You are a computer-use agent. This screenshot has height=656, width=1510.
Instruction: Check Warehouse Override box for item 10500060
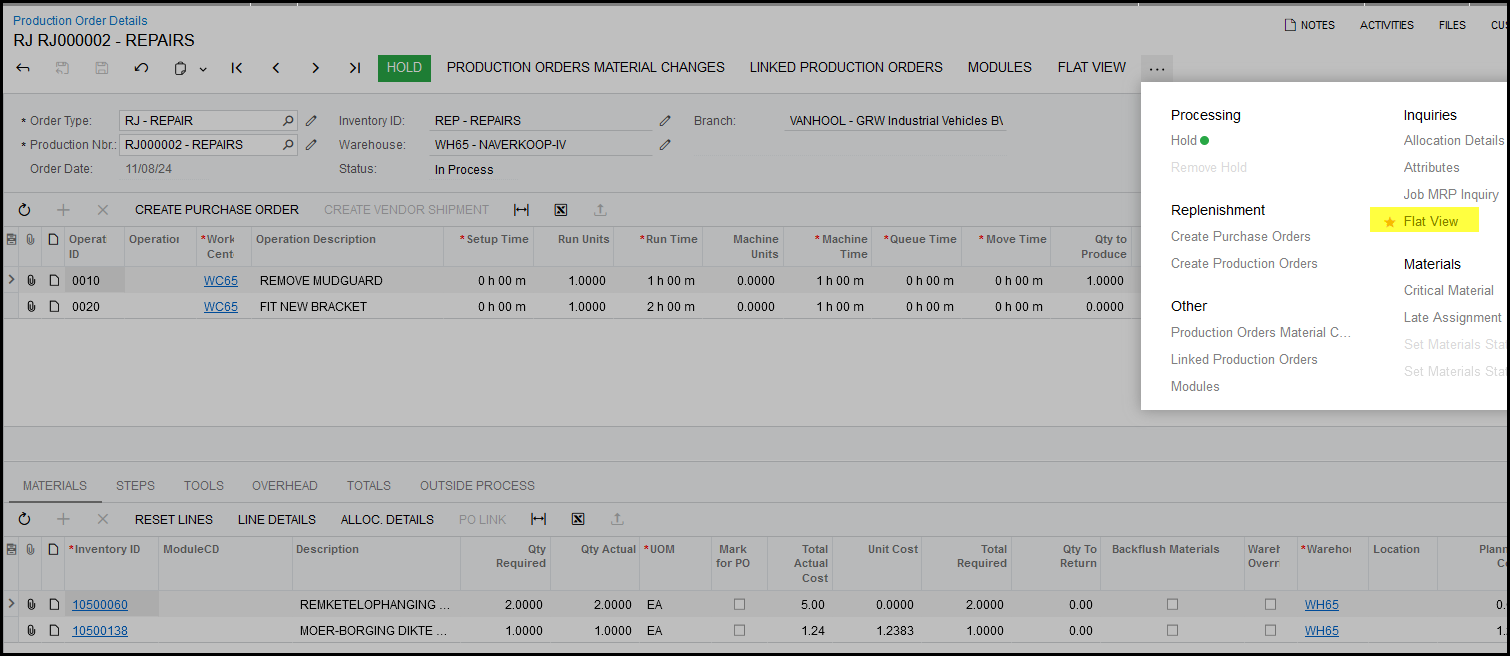1270,605
